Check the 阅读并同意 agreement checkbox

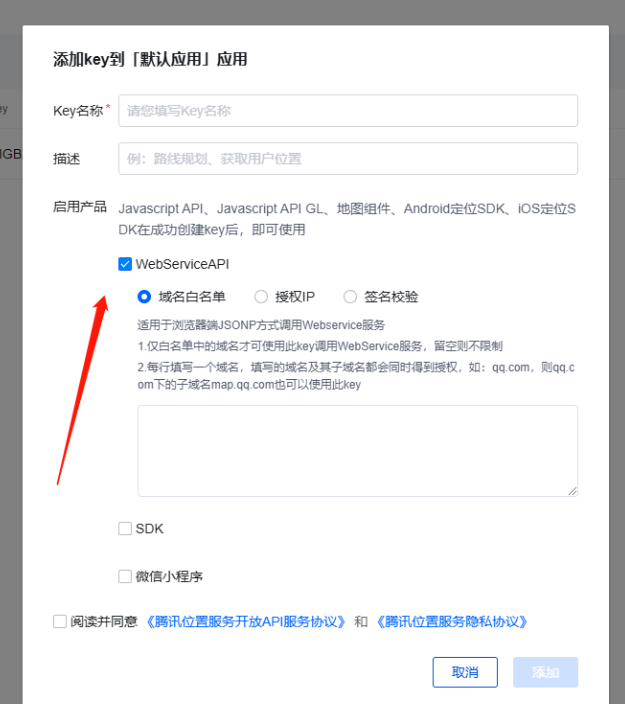60,621
